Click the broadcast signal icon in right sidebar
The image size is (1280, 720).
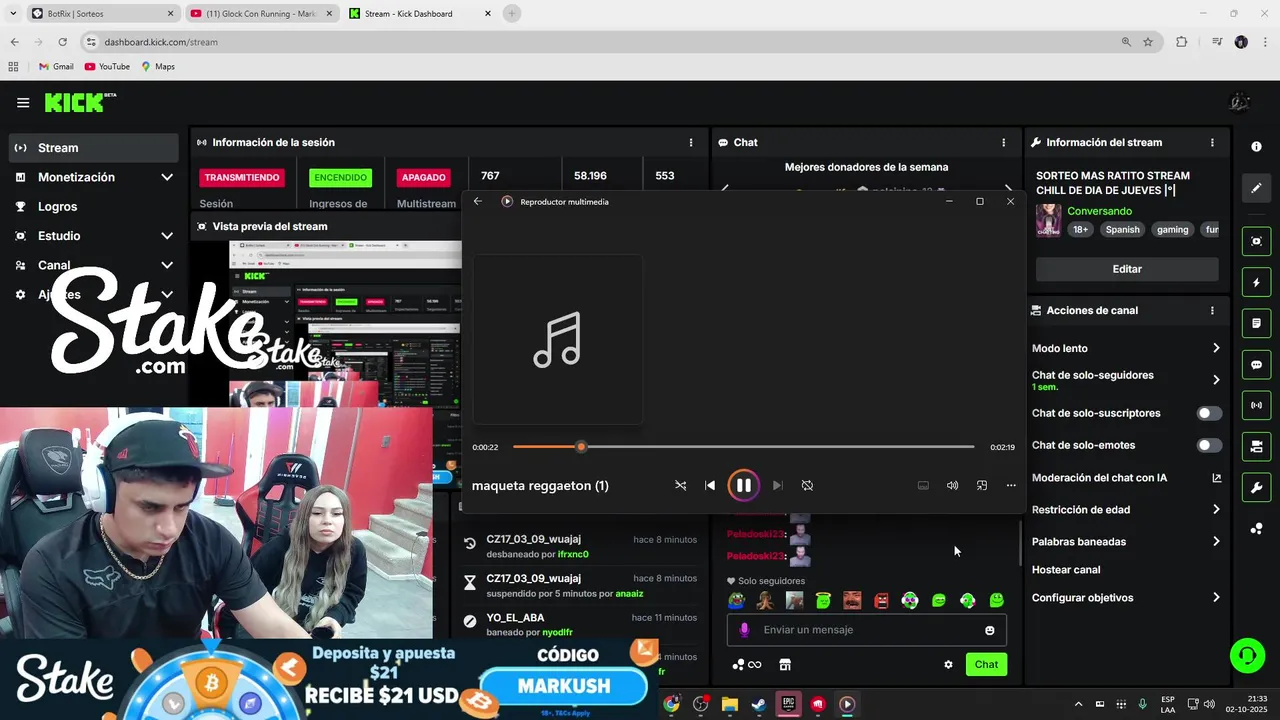click(x=1256, y=405)
